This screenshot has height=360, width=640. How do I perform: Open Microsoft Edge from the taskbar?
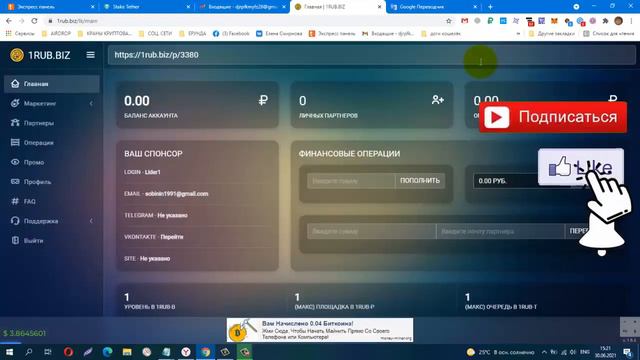(107, 352)
